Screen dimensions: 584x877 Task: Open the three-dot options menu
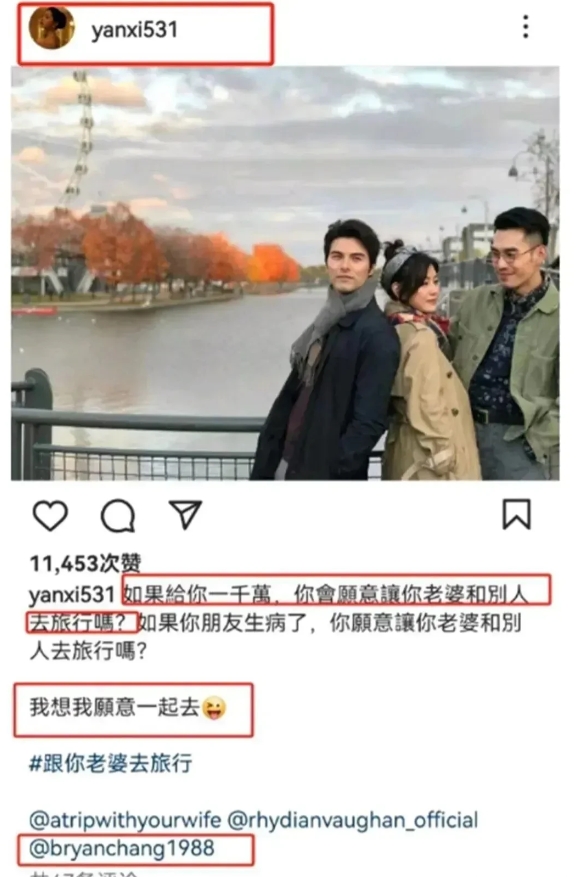coord(525,27)
